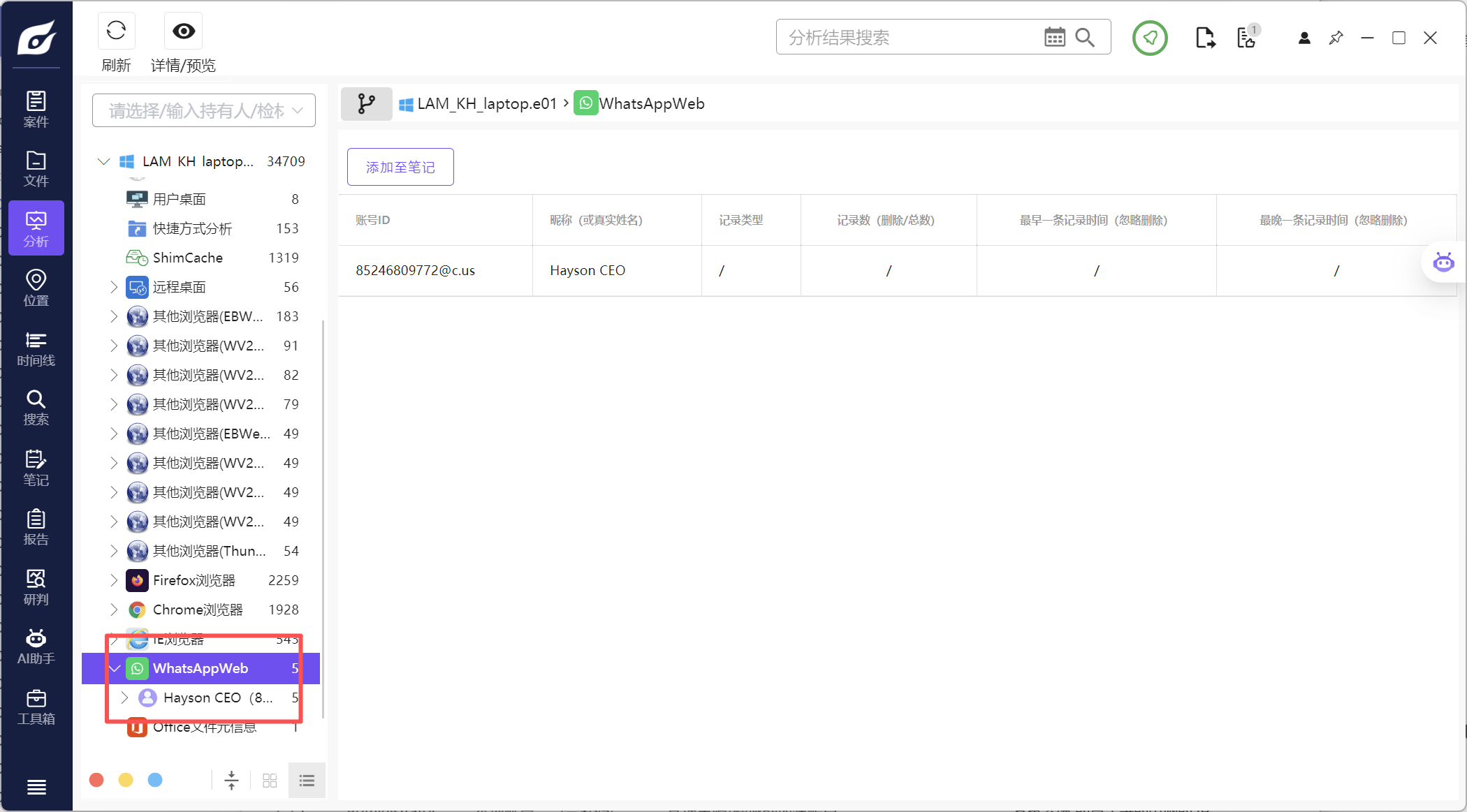The height and width of the screenshot is (812, 1467).
Task: Open the holder/evidence selection dropdown
Action: [204, 110]
